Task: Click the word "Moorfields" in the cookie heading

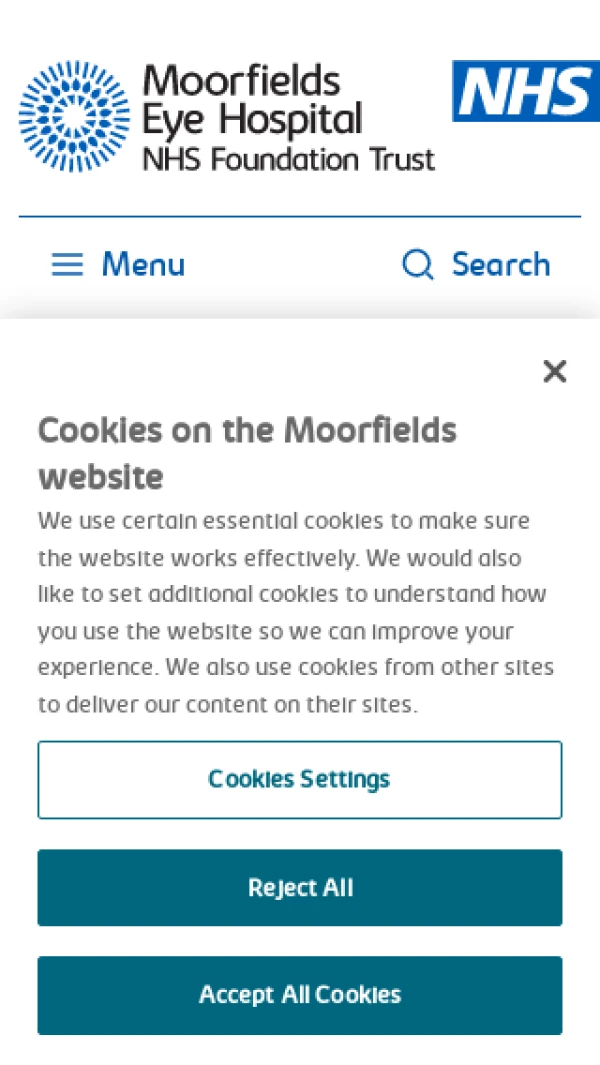Action: pyautogui.click(x=370, y=431)
